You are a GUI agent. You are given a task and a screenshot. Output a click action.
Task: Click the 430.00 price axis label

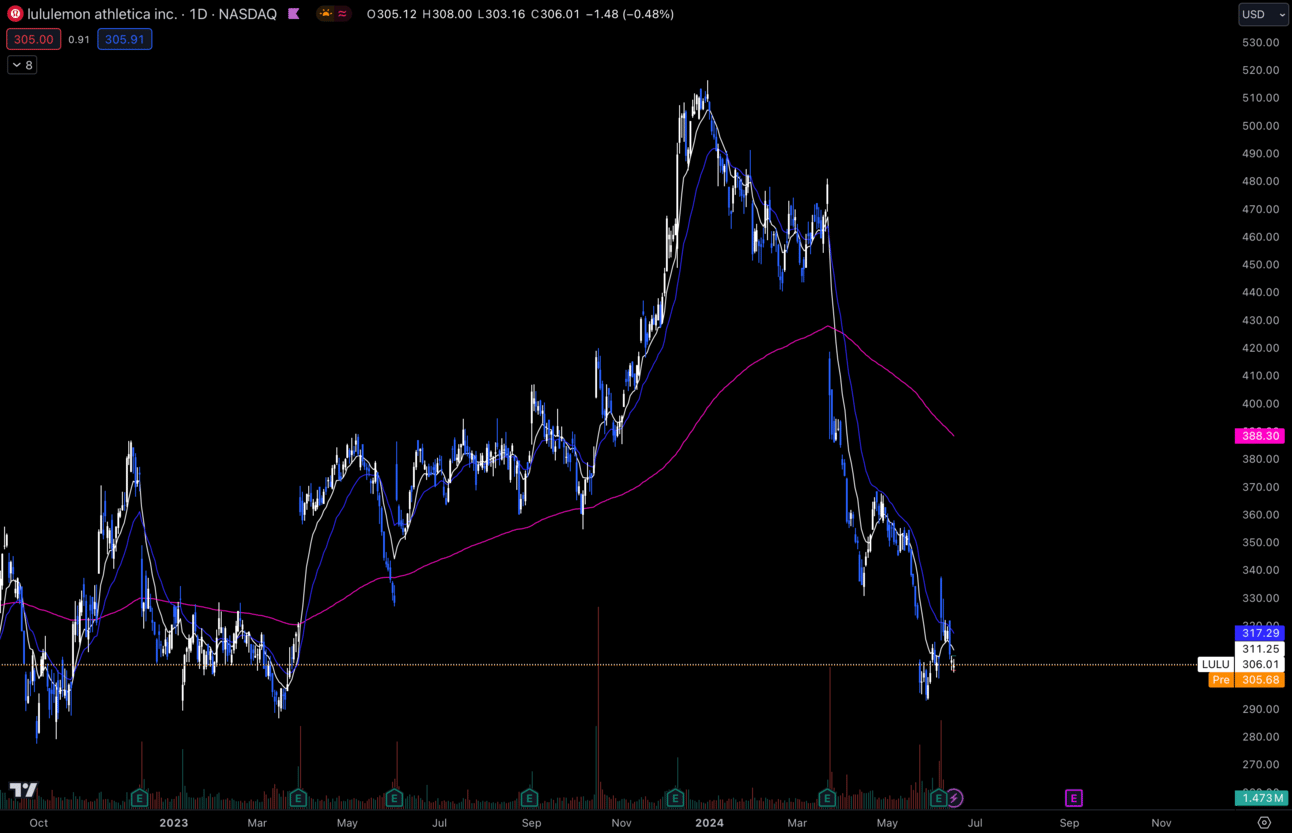click(x=1260, y=320)
